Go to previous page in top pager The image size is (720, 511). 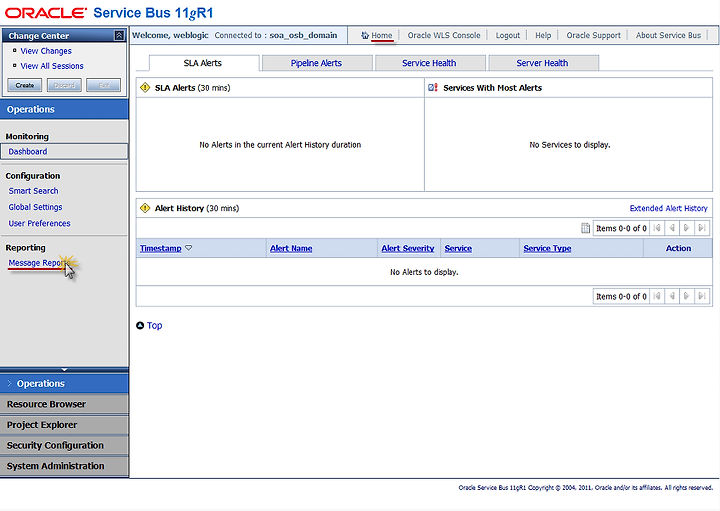click(x=672, y=228)
